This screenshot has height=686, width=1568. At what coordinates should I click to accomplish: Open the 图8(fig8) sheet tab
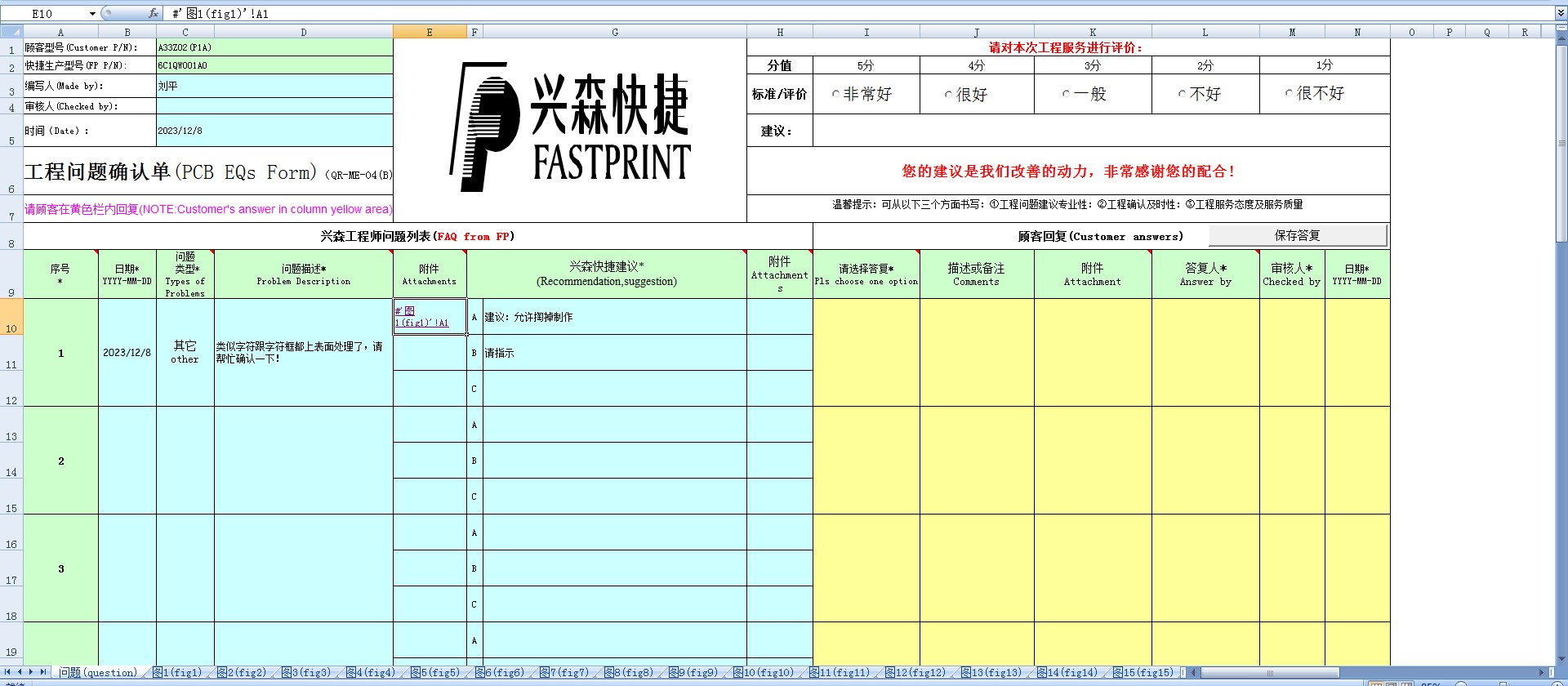[x=629, y=672]
